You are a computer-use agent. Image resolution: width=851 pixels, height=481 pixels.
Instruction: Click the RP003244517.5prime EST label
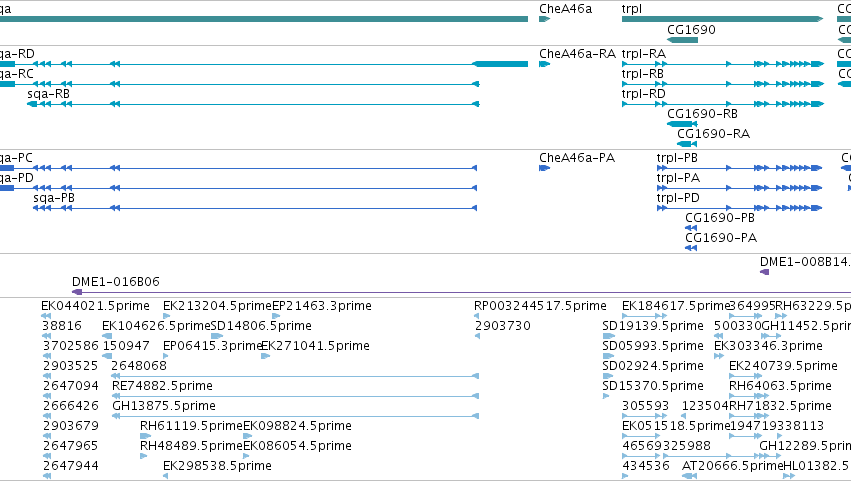pos(540,306)
